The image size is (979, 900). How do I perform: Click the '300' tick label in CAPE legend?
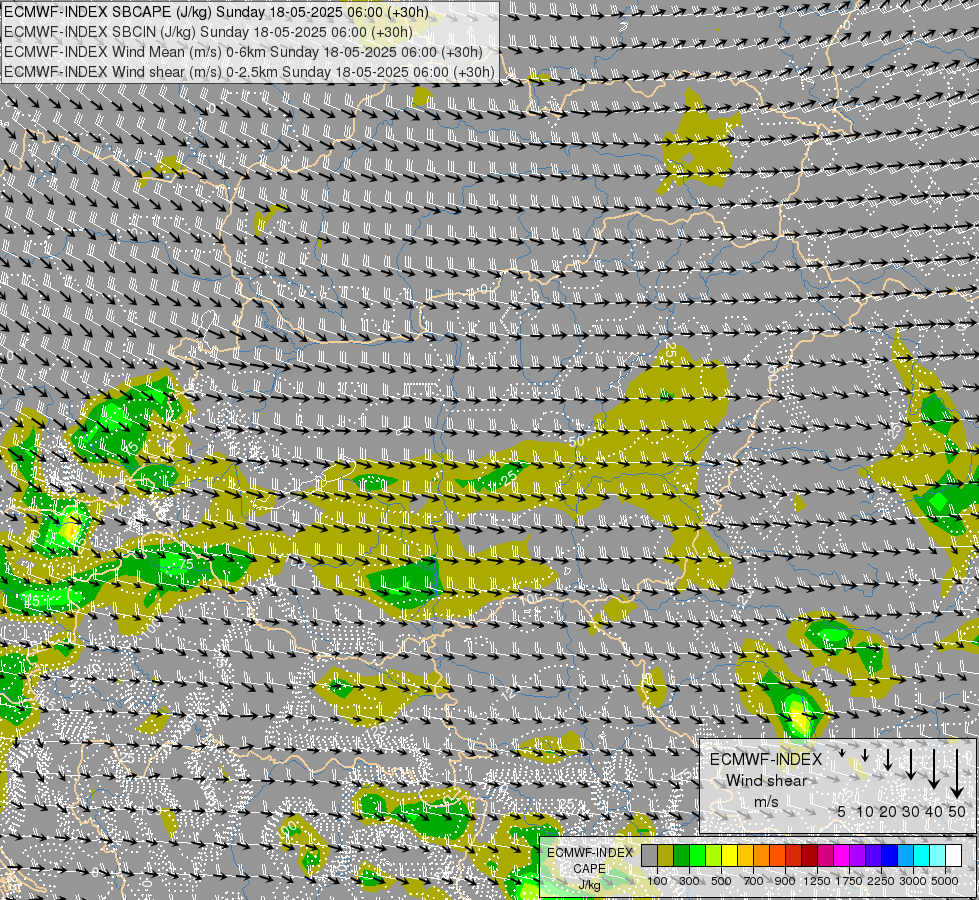689,881
